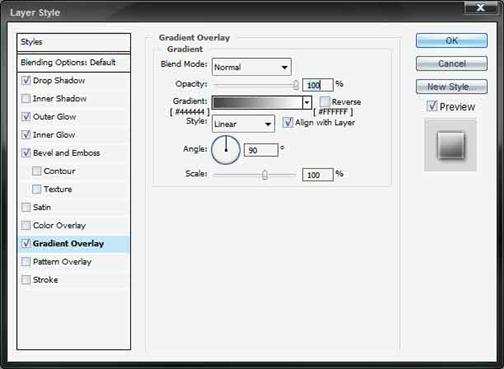
Task: Enable the Color Overlay checkbox
Action: pyautogui.click(x=26, y=225)
